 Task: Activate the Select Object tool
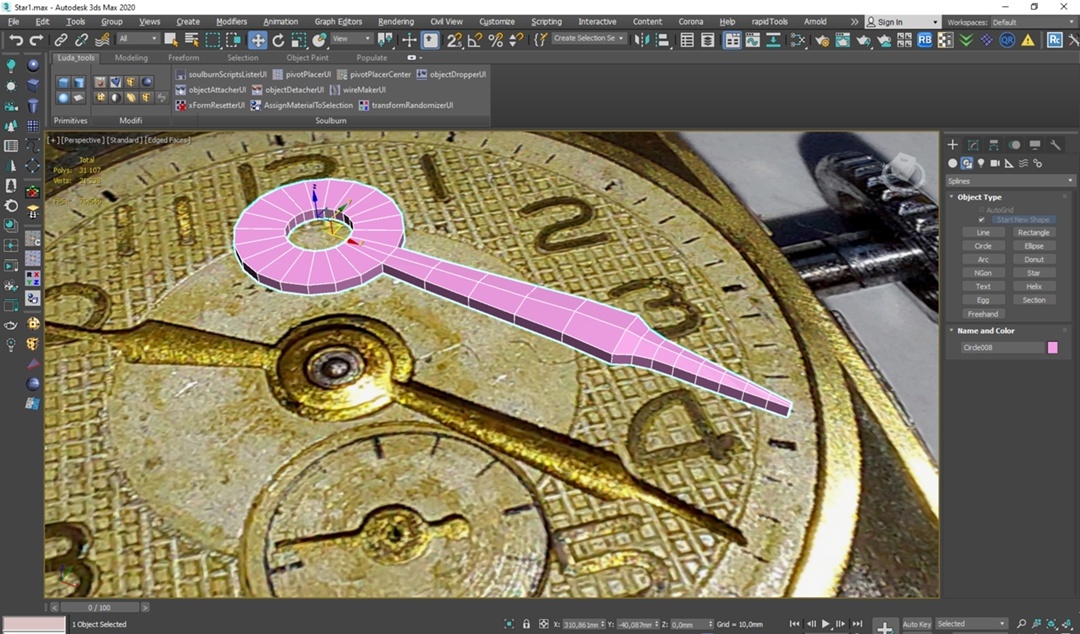click(171, 40)
